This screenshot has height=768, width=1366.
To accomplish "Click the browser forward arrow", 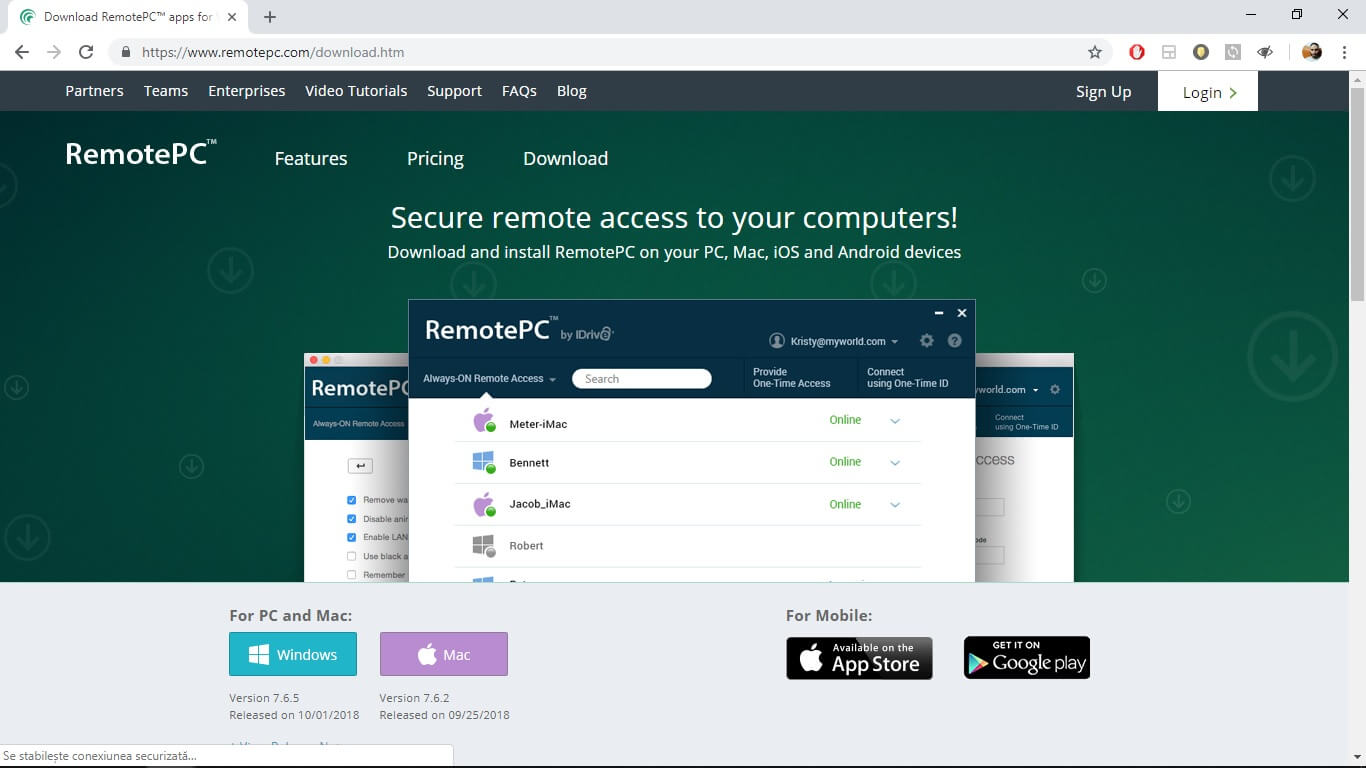I will coord(54,52).
